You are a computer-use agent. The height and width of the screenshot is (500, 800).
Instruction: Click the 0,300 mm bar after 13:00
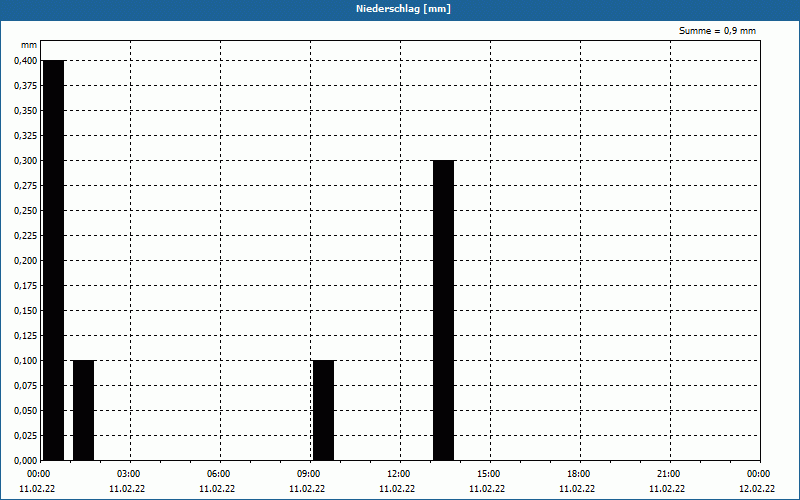coord(443,310)
